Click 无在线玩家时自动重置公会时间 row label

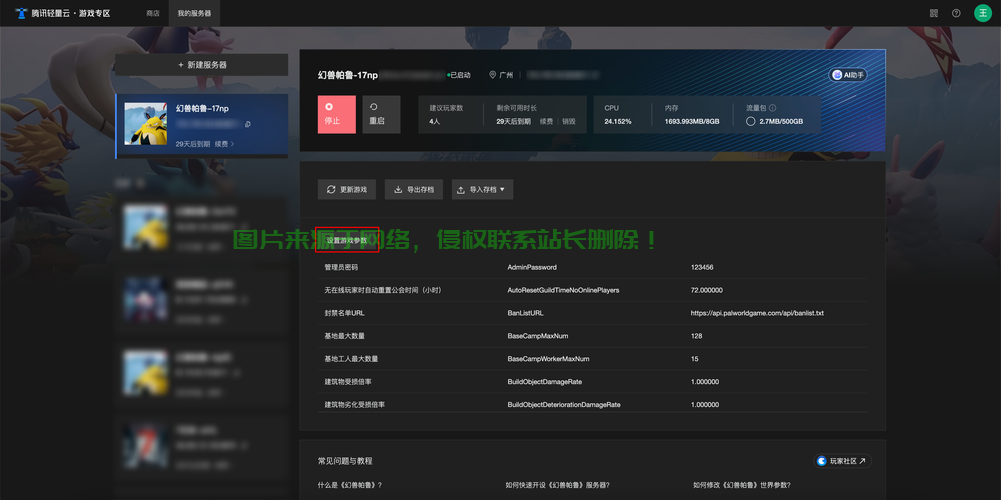click(x=383, y=290)
